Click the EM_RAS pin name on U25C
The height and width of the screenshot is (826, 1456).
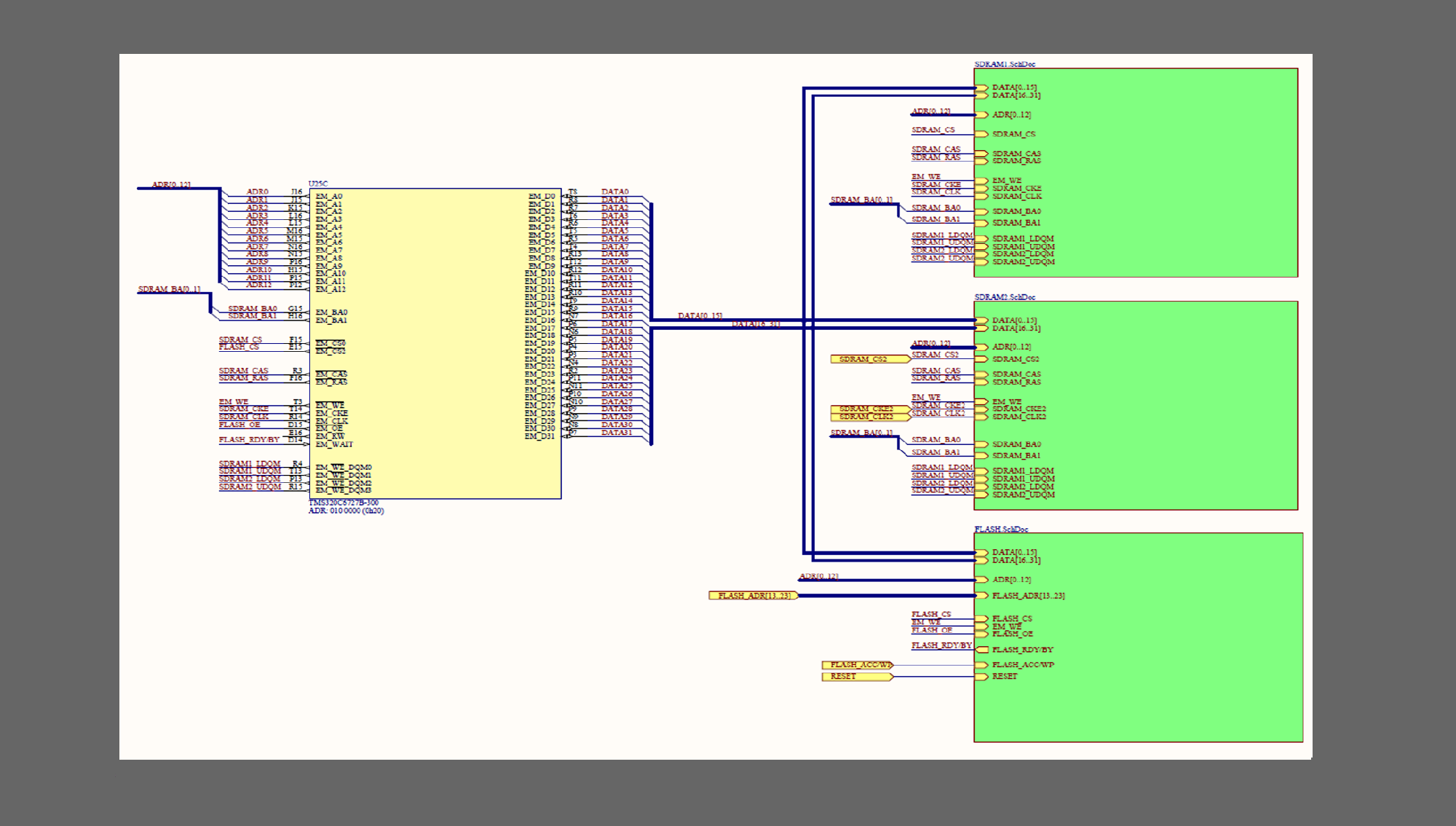tap(331, 382)
